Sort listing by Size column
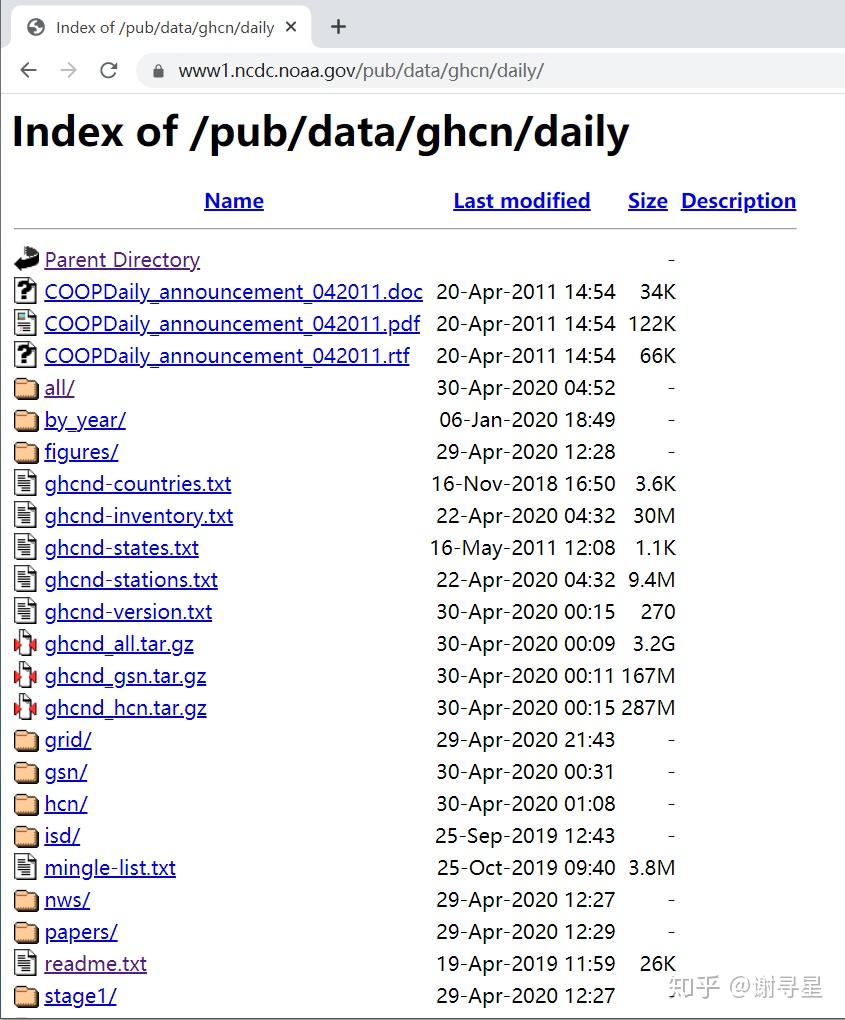Image resolution: width=845 pixels, height=1020 pixels. pyautogui.click(x=648, y=201)
